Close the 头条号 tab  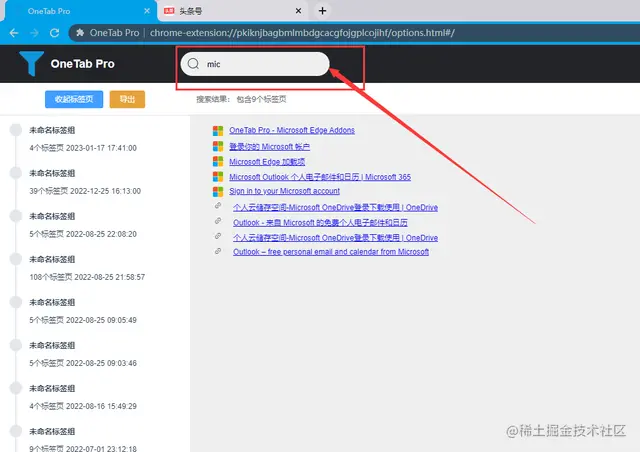pos(298,11)
